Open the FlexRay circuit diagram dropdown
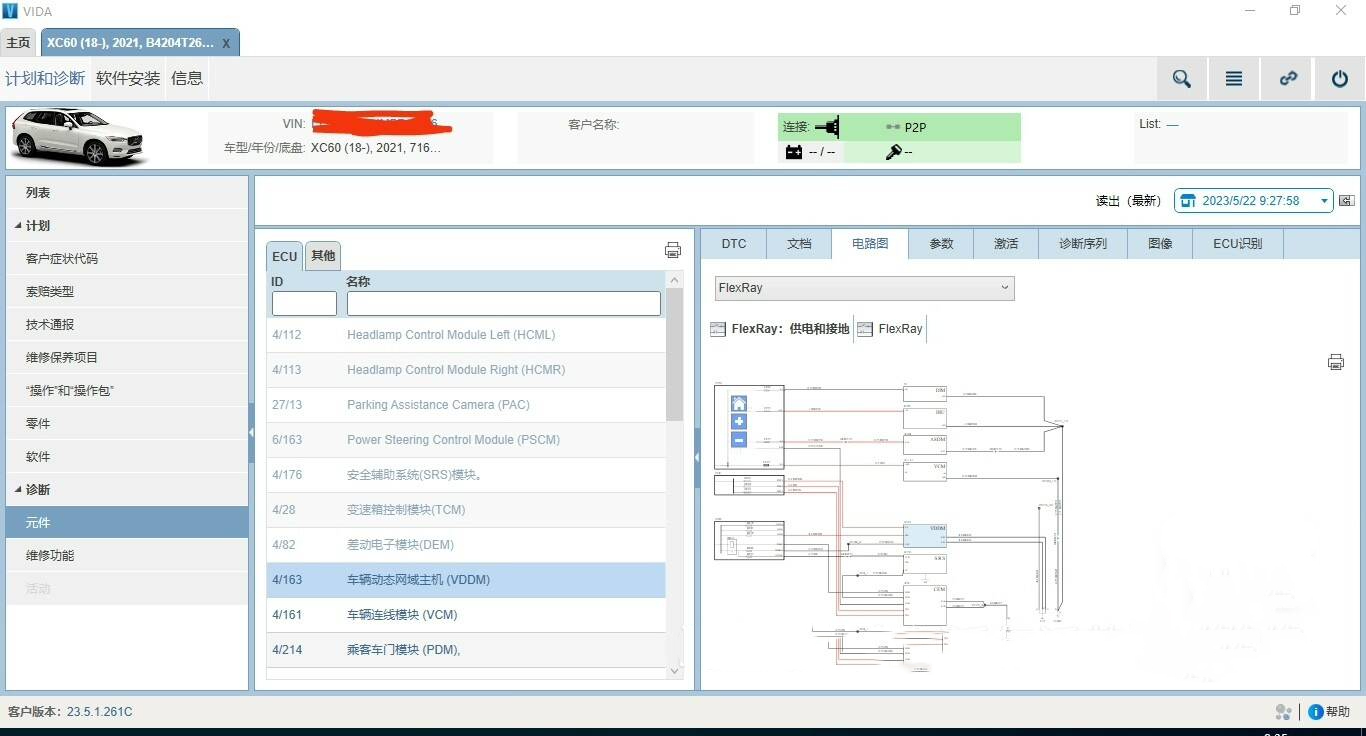1366x736 pixels. coord(864,288)
